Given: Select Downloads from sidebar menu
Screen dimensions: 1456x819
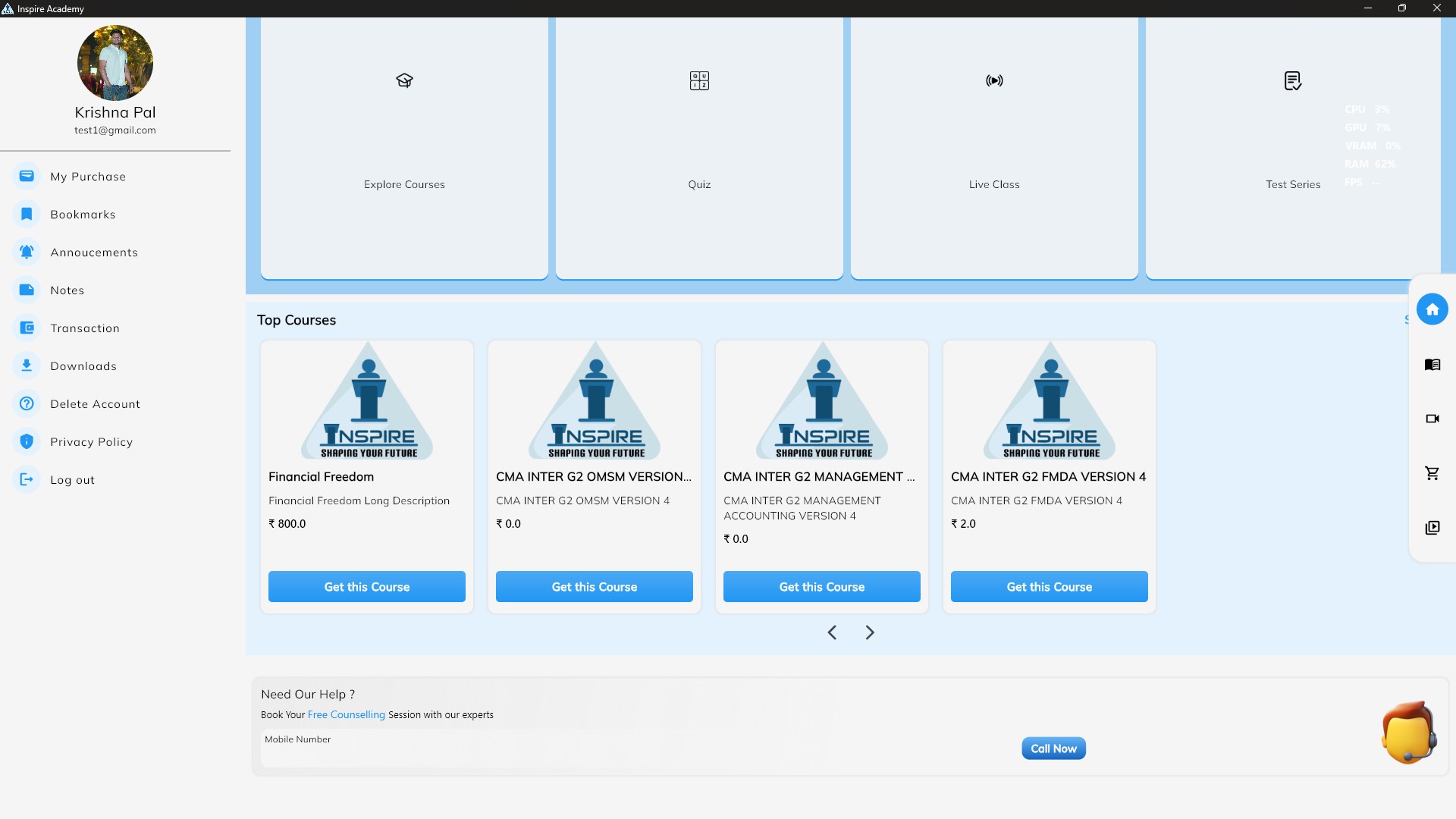Looking at the screenshot, I should pyautogui.click(x=83, y=366).
